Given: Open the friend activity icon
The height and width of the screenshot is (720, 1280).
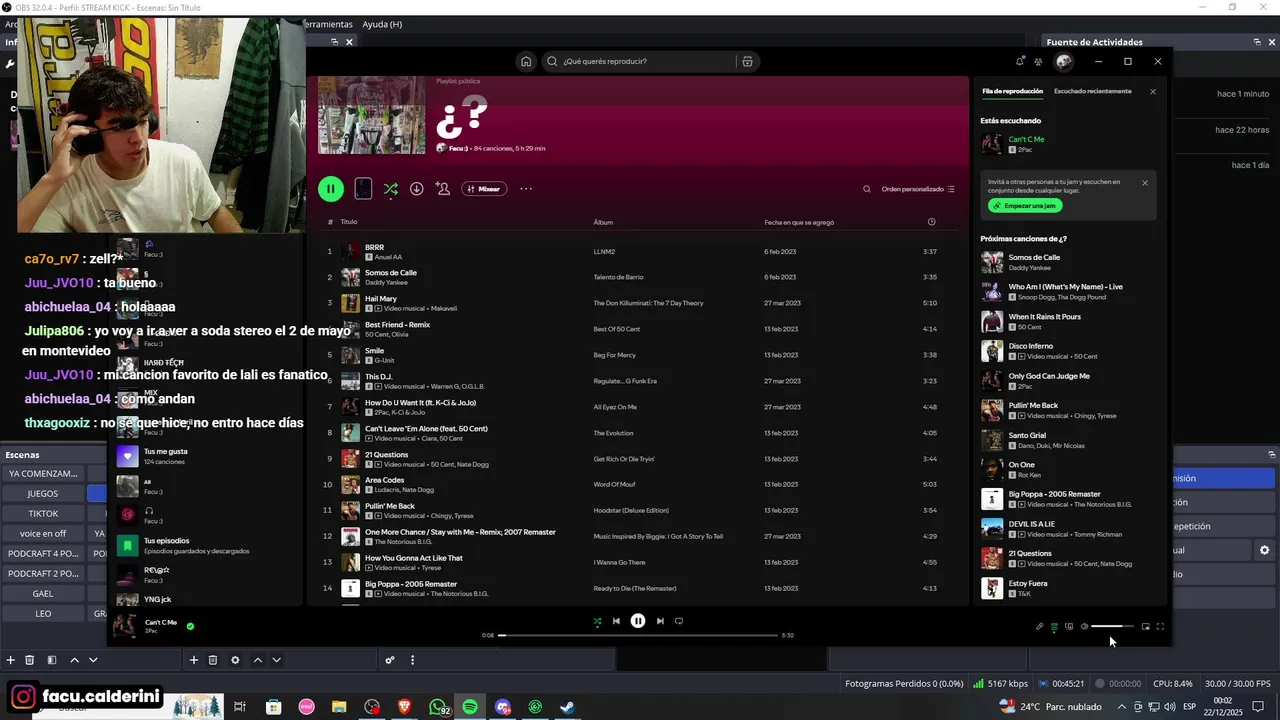Looking at the screenshot, I should tap(1039, 61).
